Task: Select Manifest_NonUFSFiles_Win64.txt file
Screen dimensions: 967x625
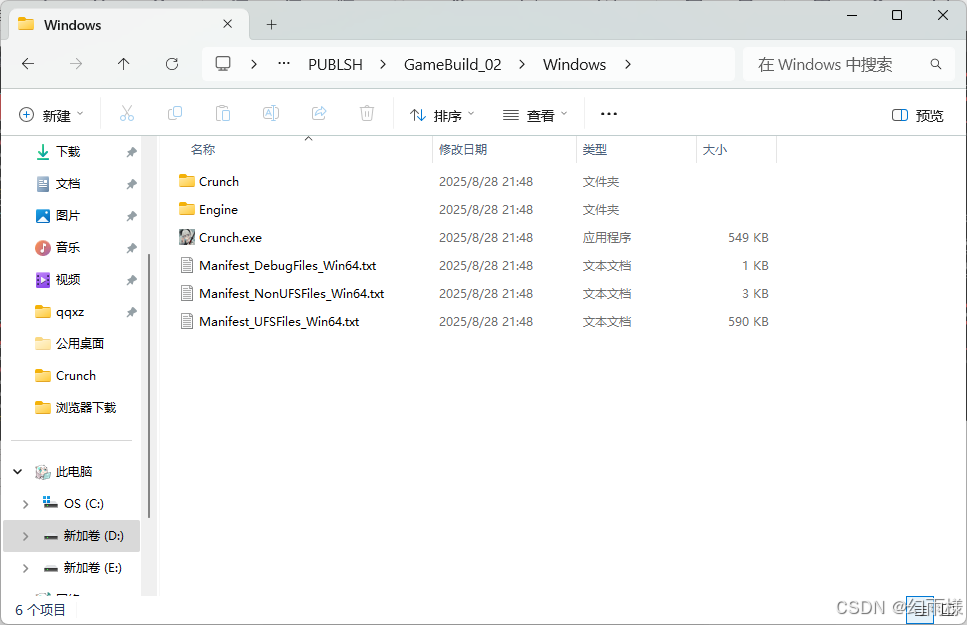Action: point(291,293)
